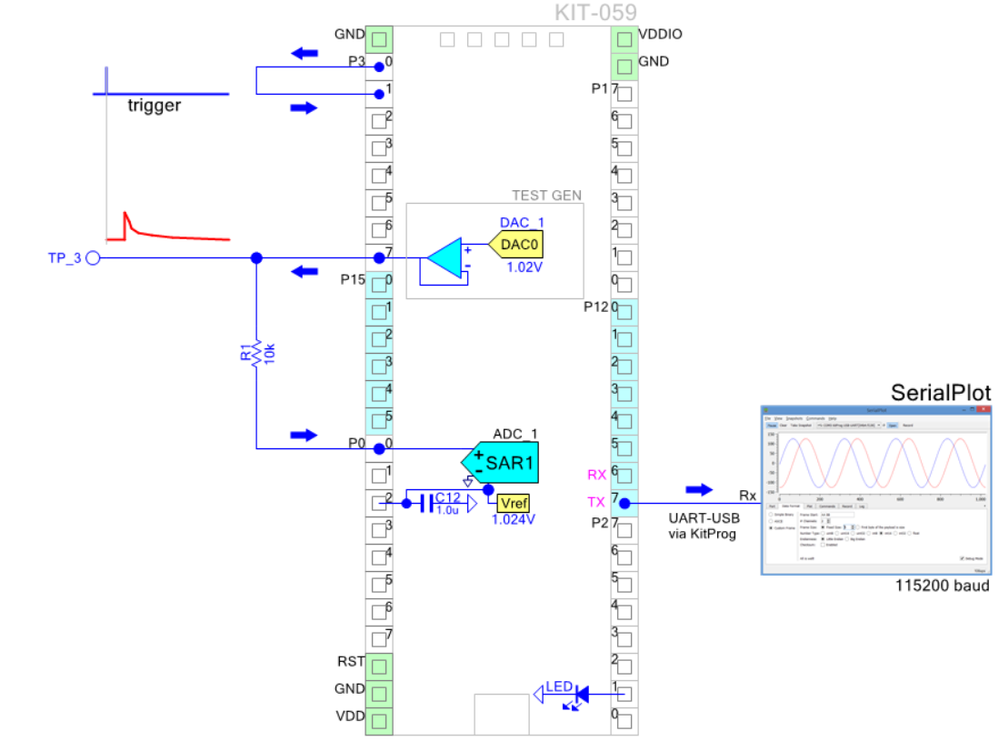Viewport: 999px width, 743px height.
Task: Click the Record button in SerialPlot toolbar
Action: click(907, 425)
